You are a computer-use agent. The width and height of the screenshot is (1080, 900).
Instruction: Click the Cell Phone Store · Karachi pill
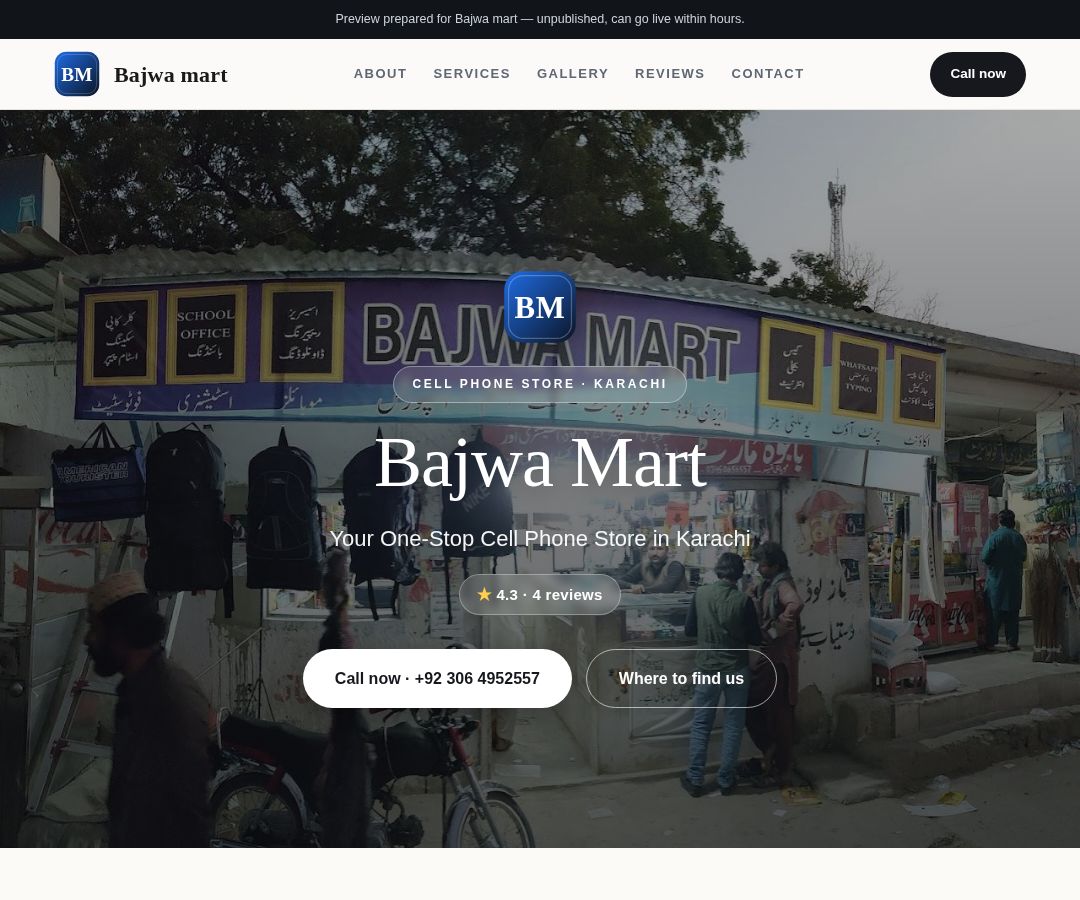point(539,384)
